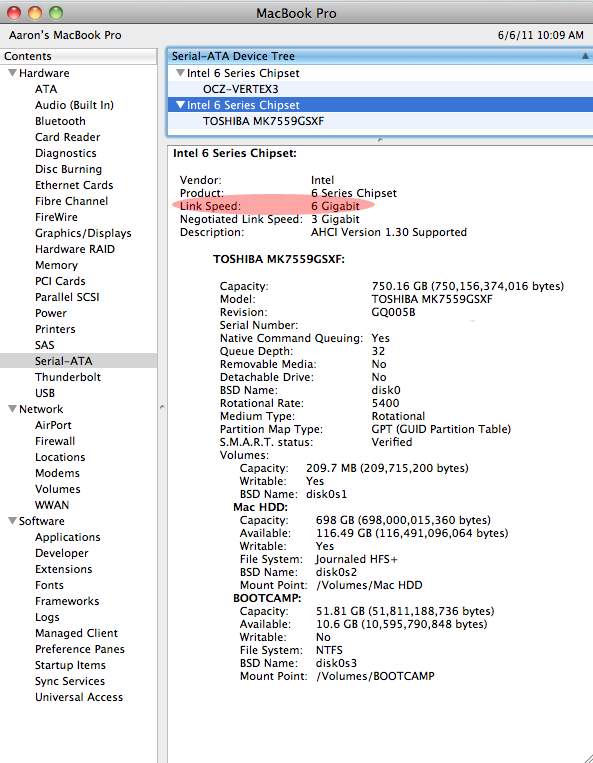Open Preference Panes entry
The width and height of the screenshot is (593, 763).
[x=79, y=649]
